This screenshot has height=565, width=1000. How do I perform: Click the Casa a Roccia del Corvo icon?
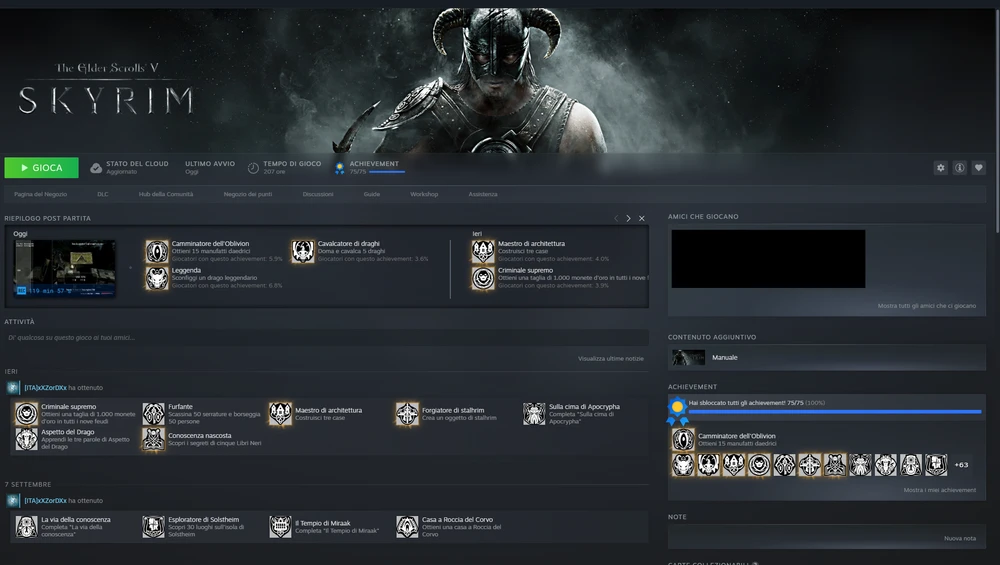(407, 527)
